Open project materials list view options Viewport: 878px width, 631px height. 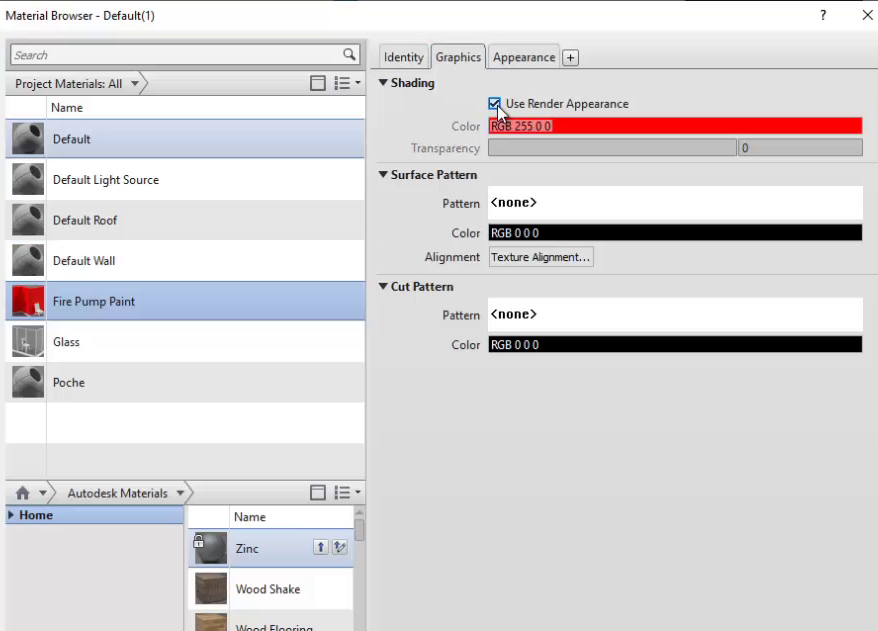click(347, 83)
